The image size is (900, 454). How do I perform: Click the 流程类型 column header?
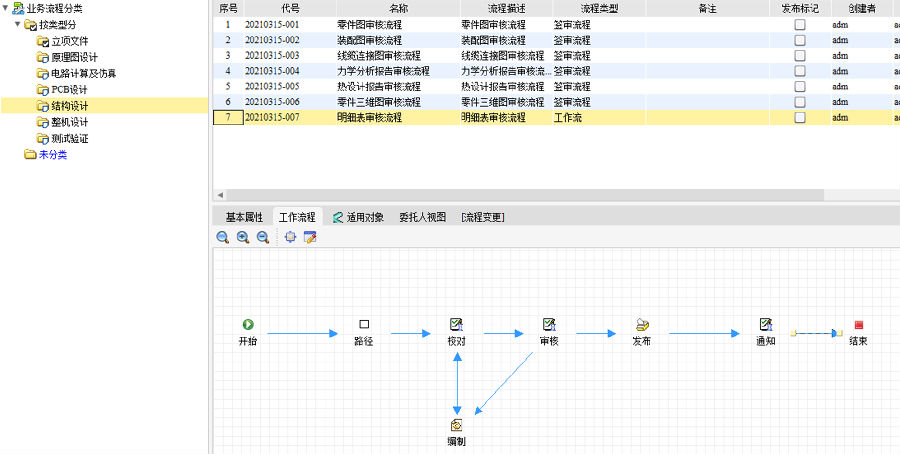599,9
